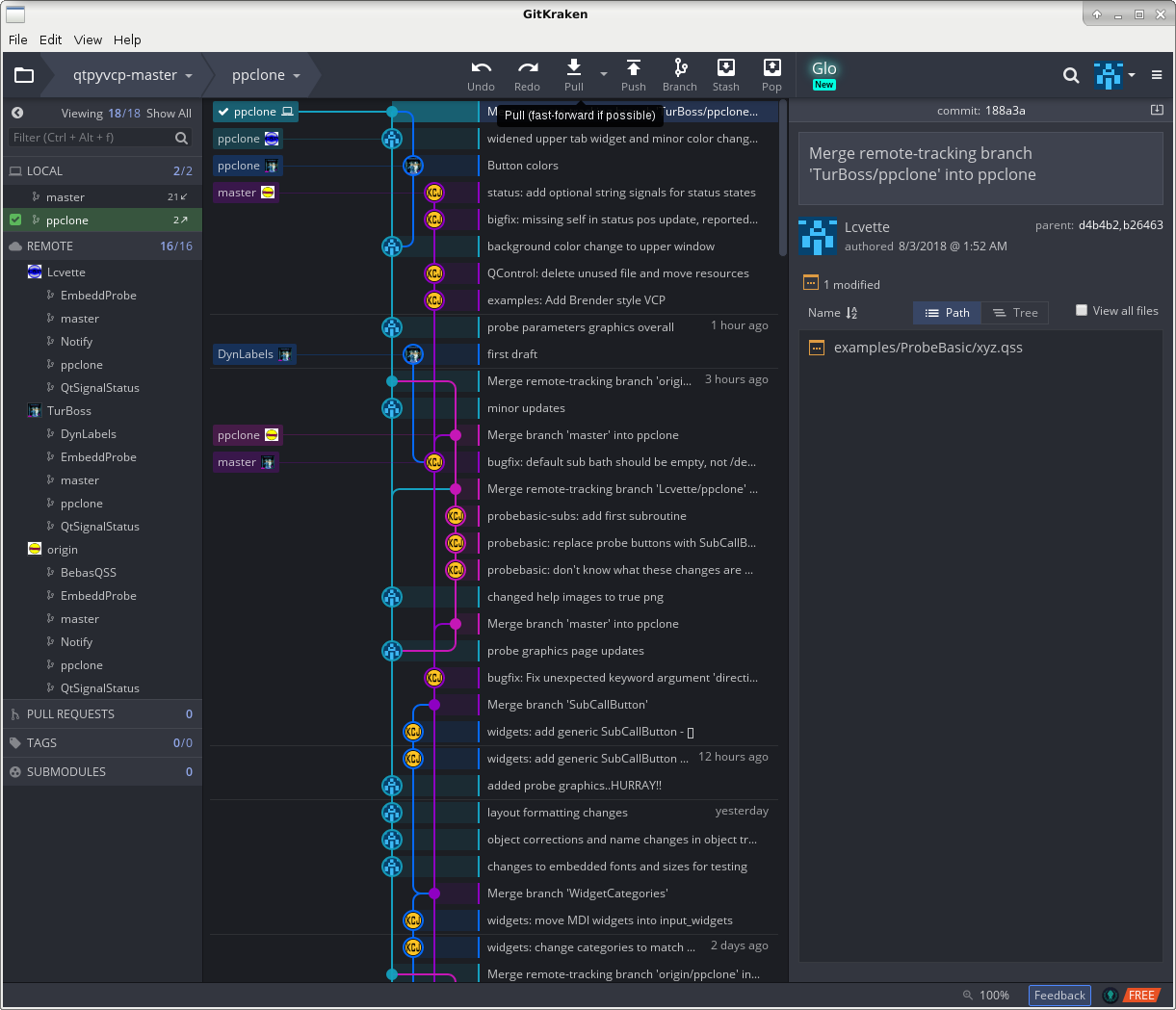This screenshot has width=1176, height=1010.
Task: Click the zoom 100% indicator
Action: (986, 995)
